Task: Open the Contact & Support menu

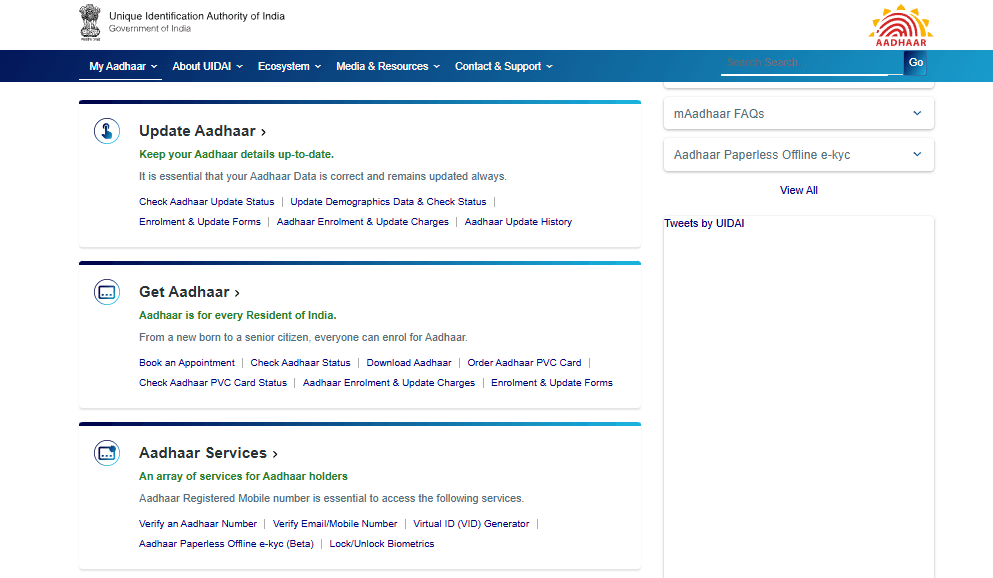Action: click(x=503, y=66)
